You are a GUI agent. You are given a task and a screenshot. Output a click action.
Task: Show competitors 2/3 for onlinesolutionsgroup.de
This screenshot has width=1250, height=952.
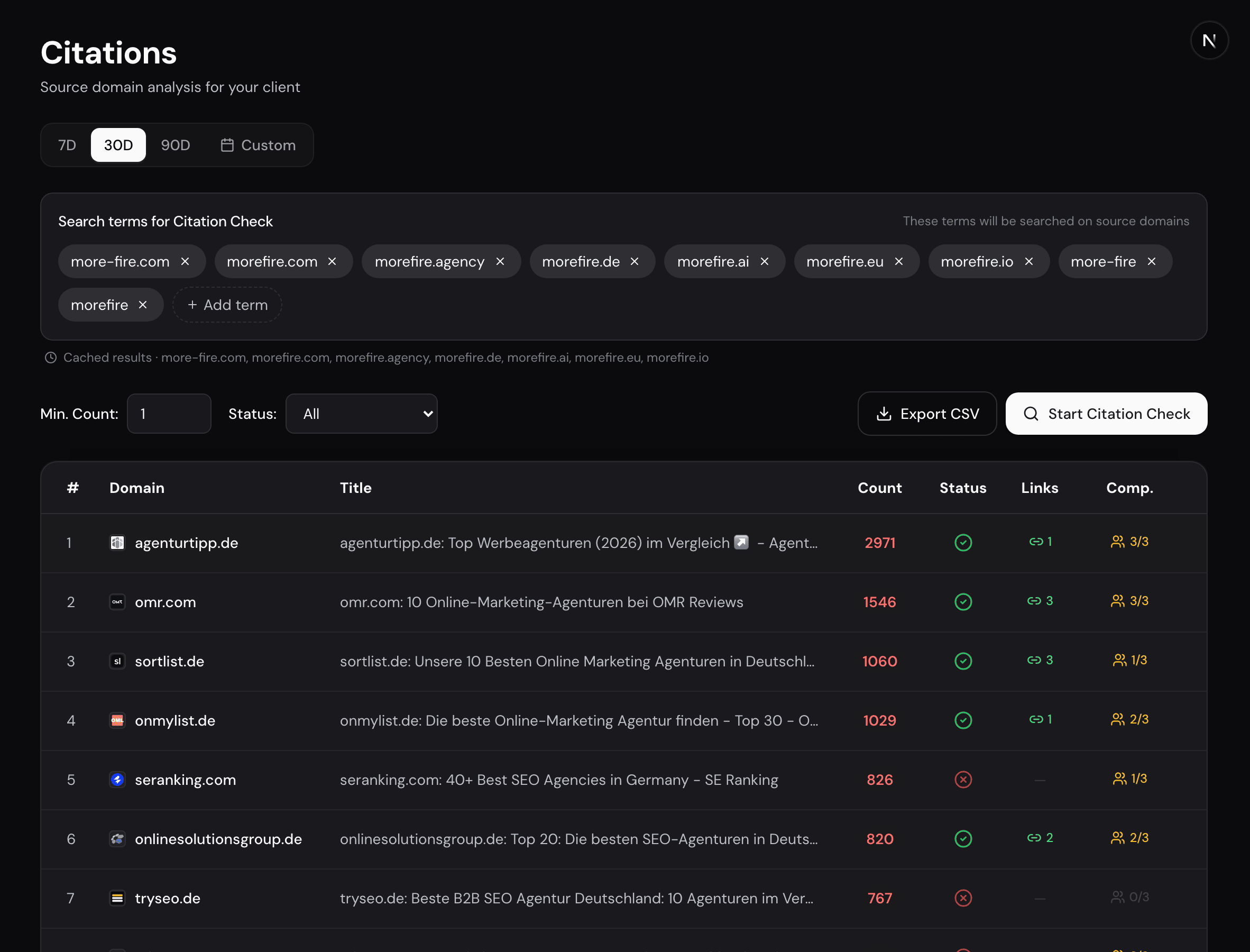[1129, 838]
